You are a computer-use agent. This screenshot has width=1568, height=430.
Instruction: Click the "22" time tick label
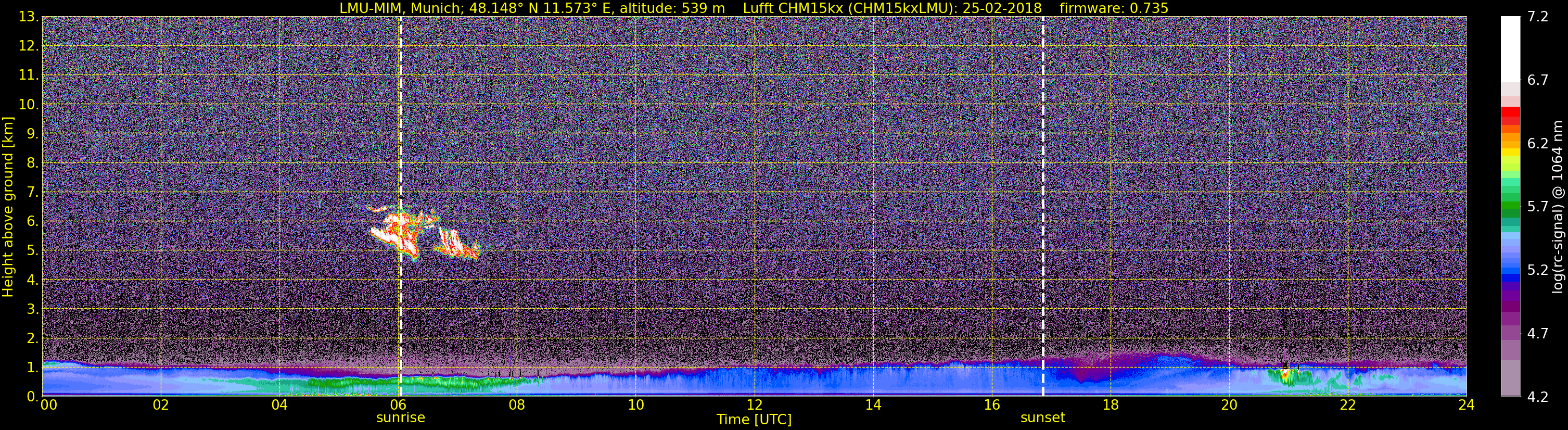(x=1348, y=405)
